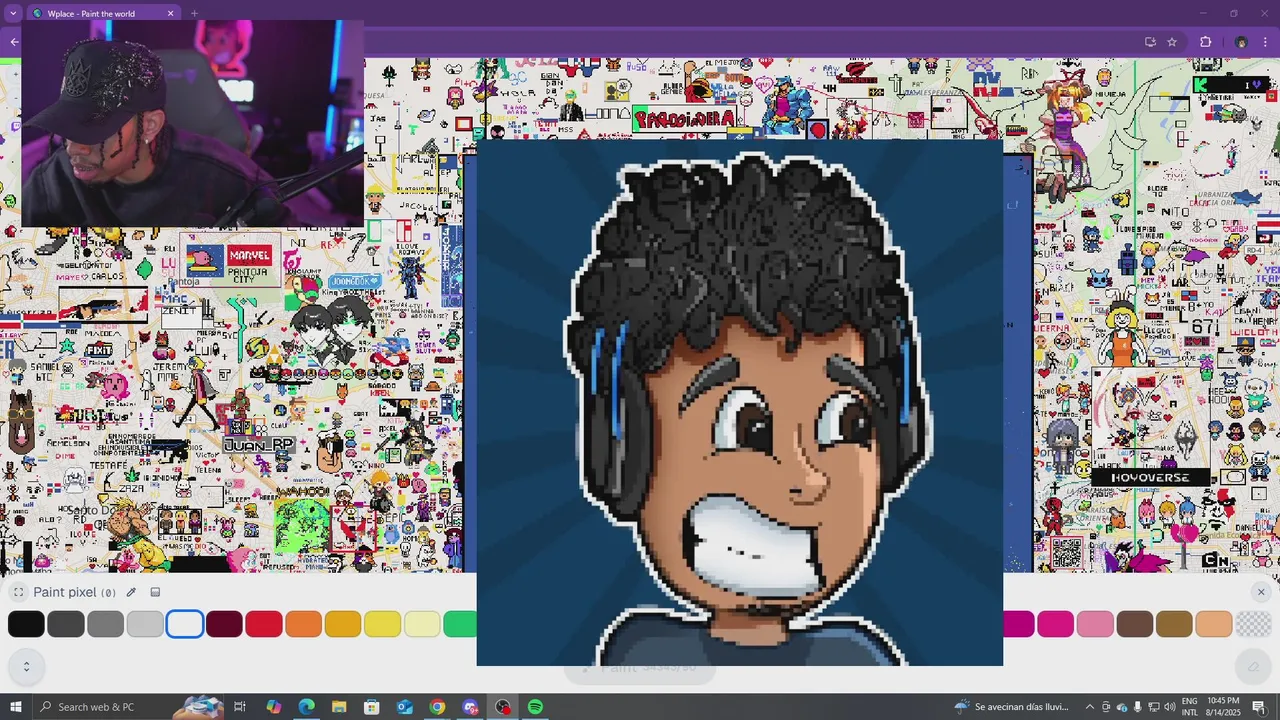Open the browser profile avatar

click(1241, 42)
